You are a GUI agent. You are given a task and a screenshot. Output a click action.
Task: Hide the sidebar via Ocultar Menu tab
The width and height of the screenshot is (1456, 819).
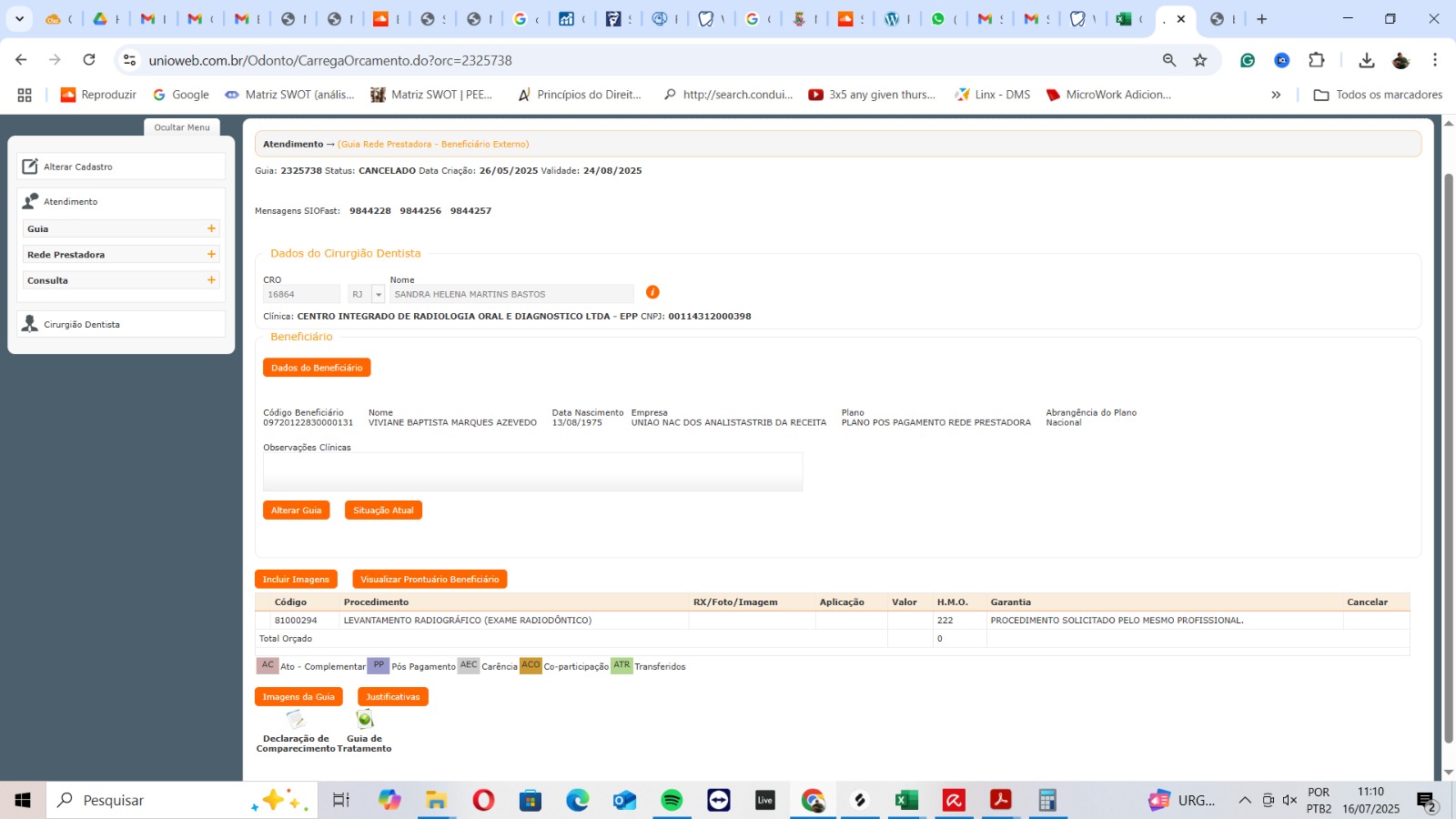182,127
